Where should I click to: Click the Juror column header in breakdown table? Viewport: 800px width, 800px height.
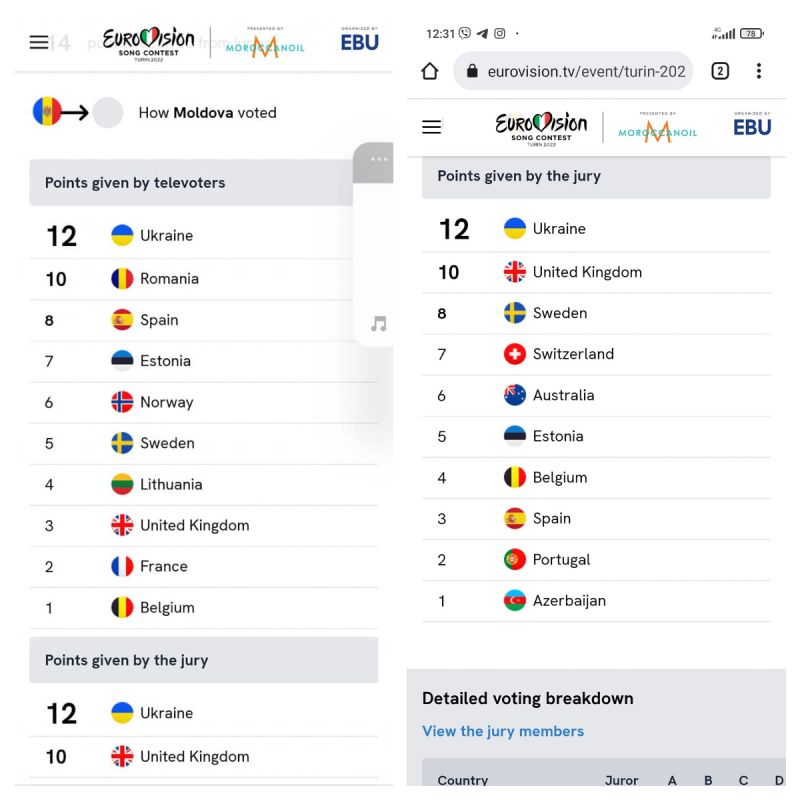click(621, 780)
